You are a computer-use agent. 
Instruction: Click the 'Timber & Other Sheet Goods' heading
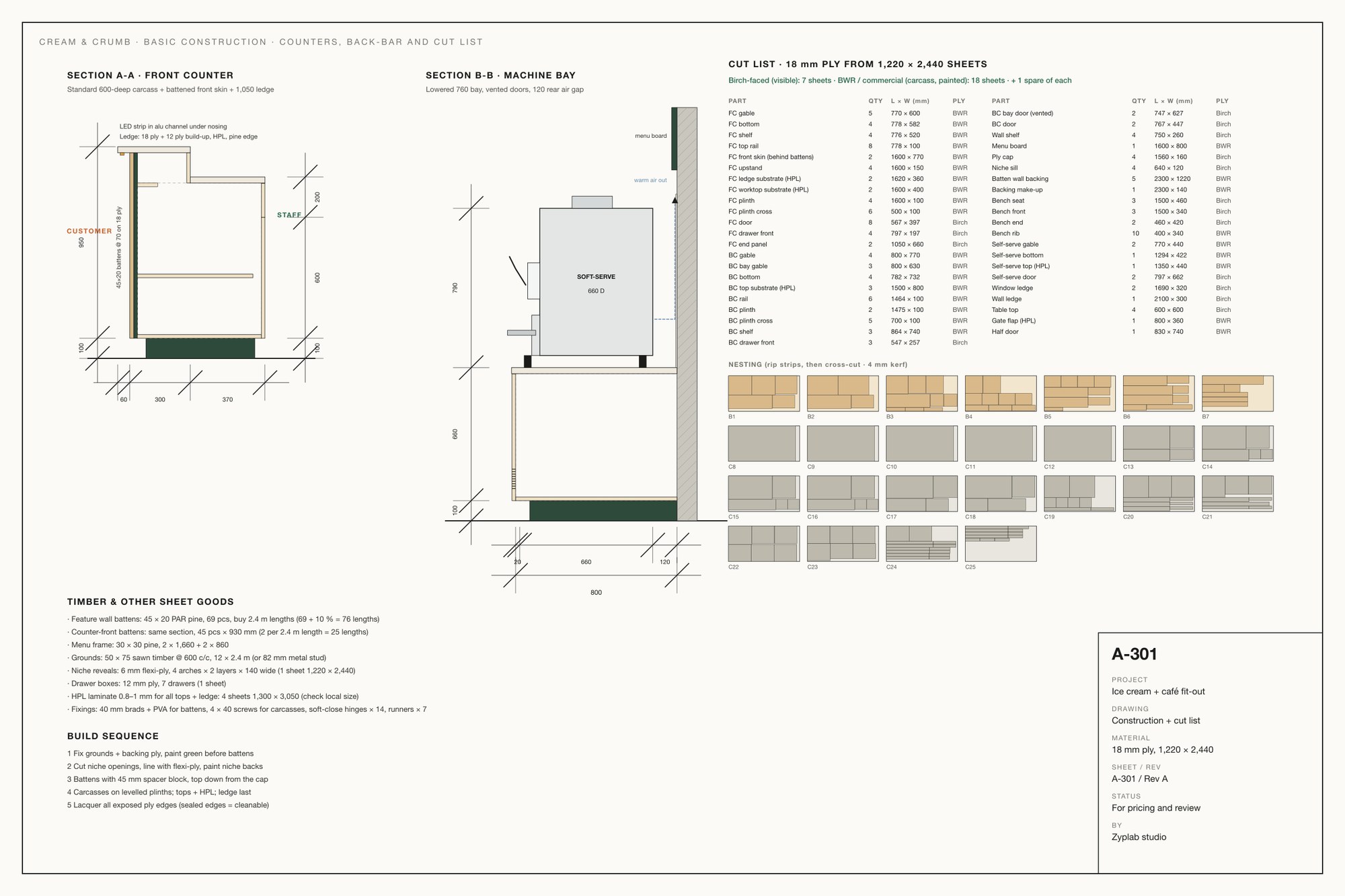151,602
